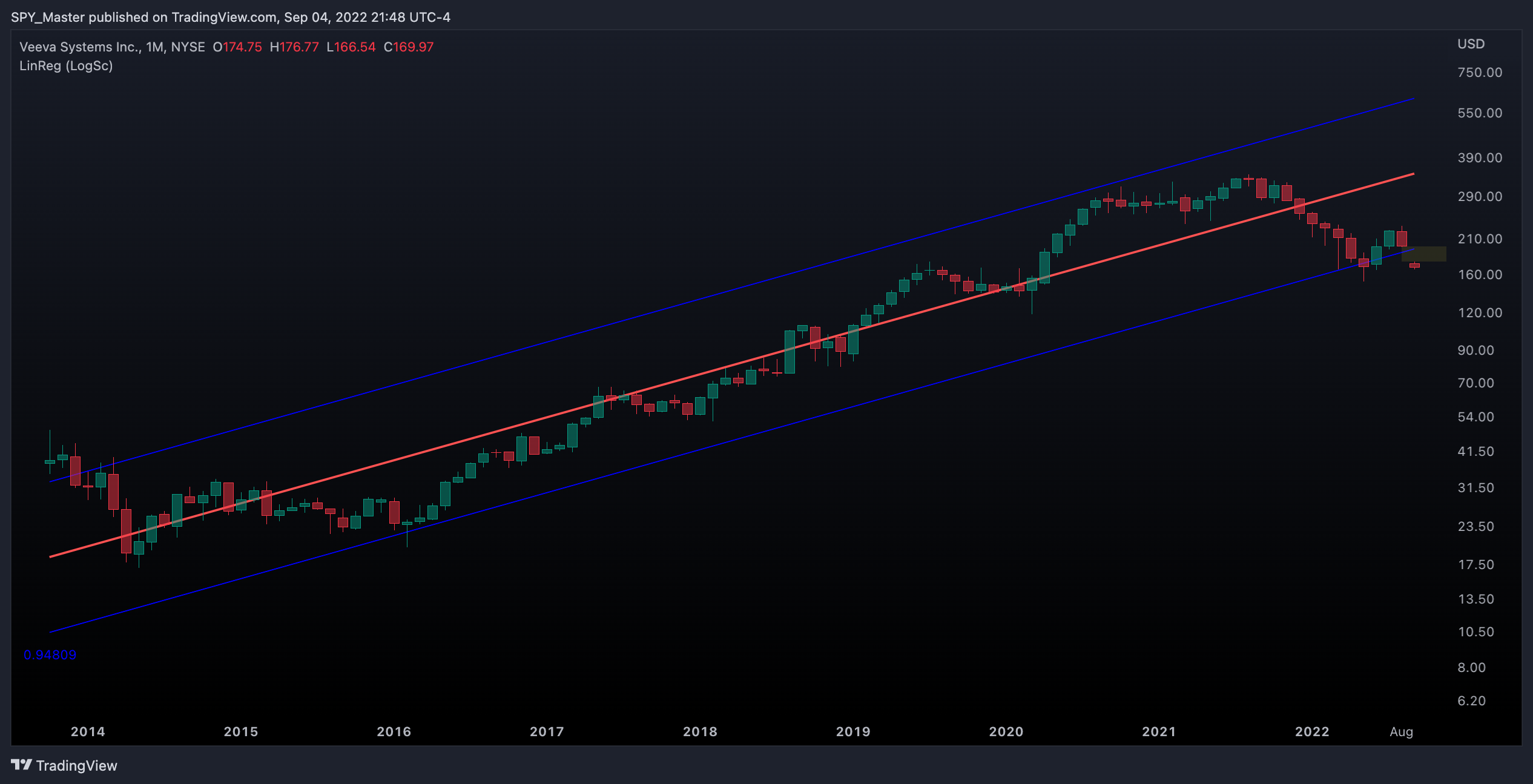1533x784 pixels.
Task: Click the 290.00 price axis label
Action: coord(1480,197)
